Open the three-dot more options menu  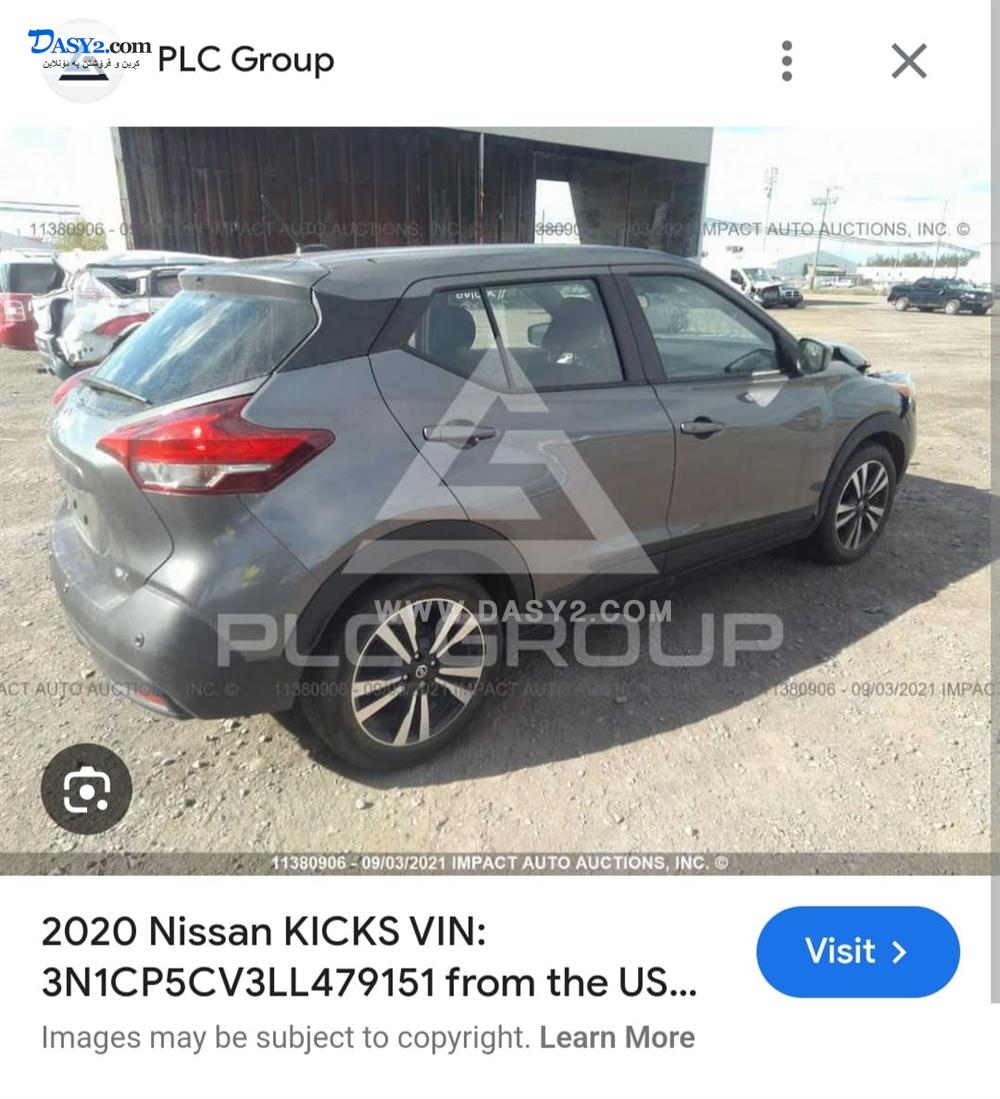[x=786, y=60]
